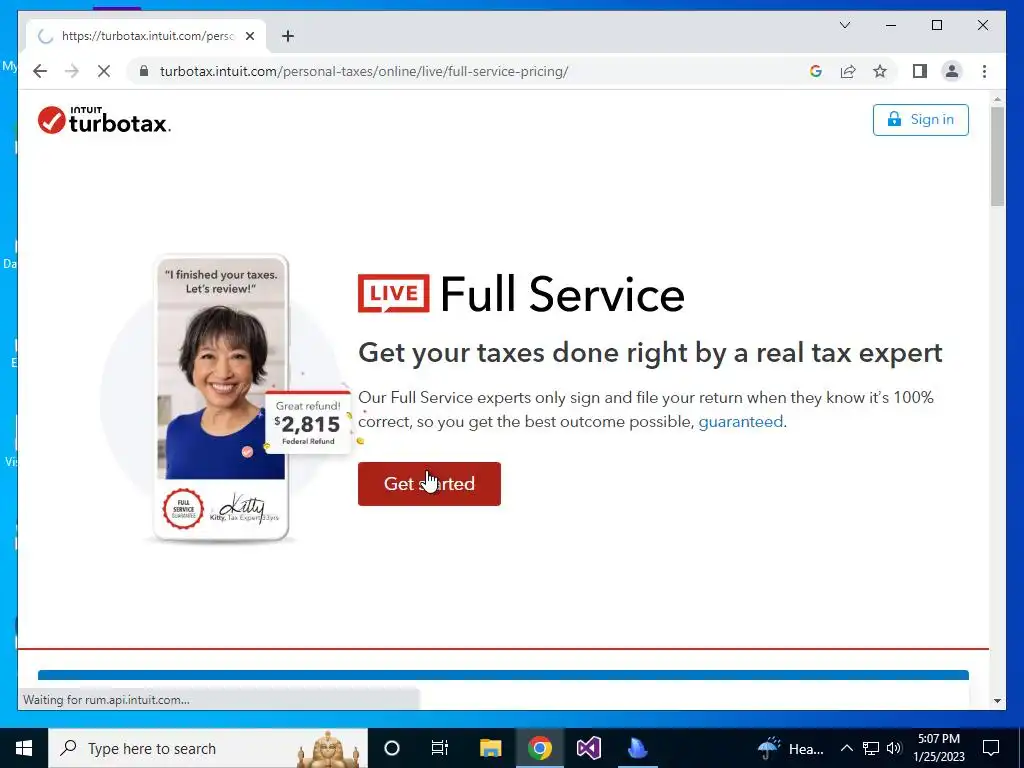Viewport: 1024px width, 768px height.
Task: Open Visual Studio from the taskbar
Action: (x=588, y=748)
